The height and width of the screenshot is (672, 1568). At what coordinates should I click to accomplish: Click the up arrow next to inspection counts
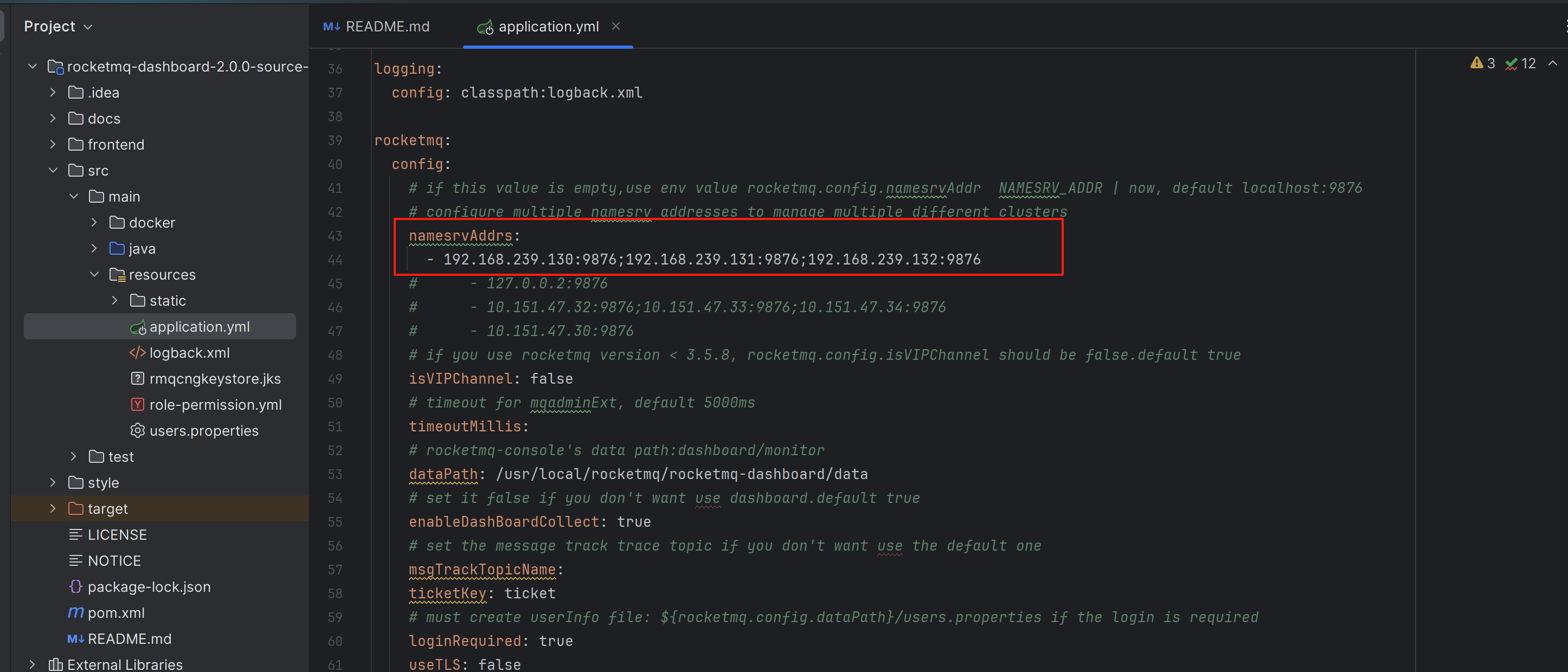(1553, 63)
